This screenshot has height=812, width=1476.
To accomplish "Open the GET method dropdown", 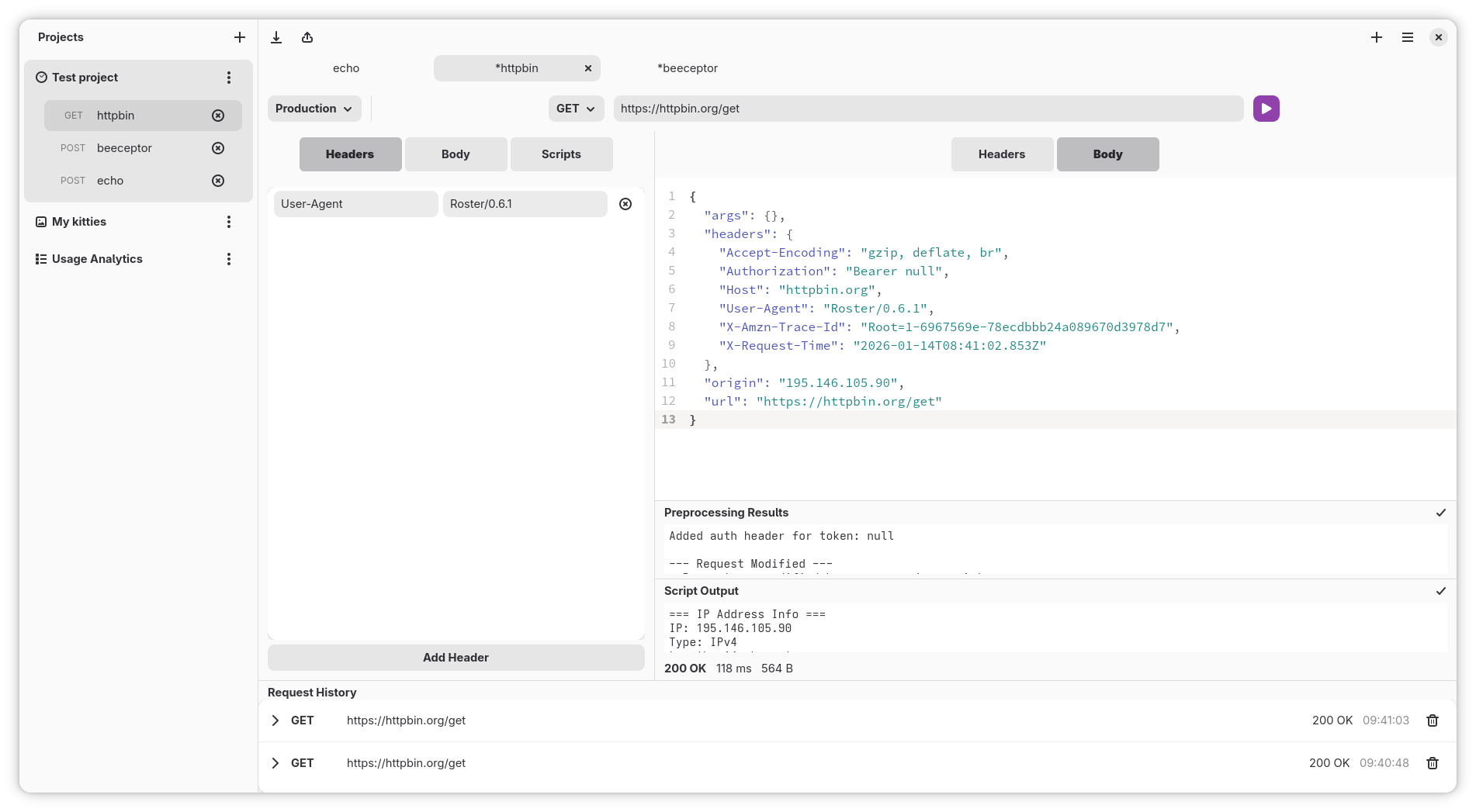I will tap(576, 109).
